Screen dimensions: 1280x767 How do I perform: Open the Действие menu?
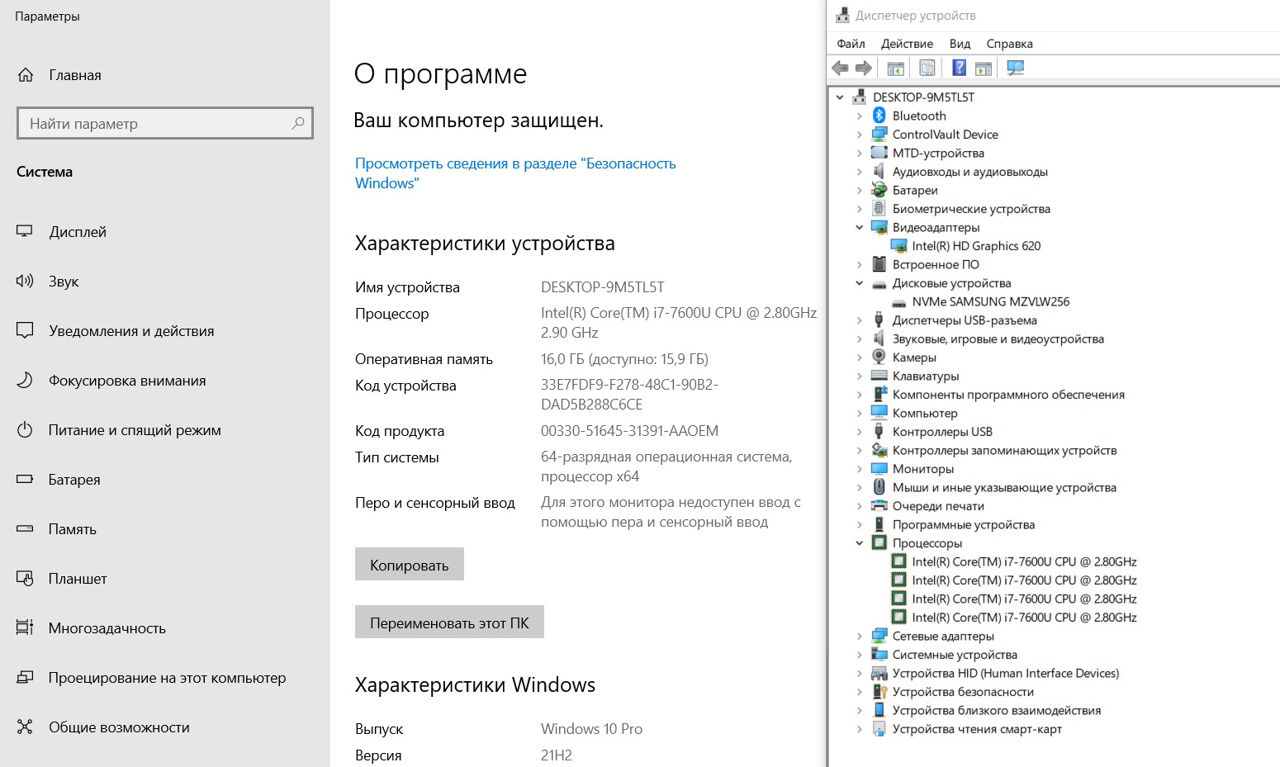[907, 44]
